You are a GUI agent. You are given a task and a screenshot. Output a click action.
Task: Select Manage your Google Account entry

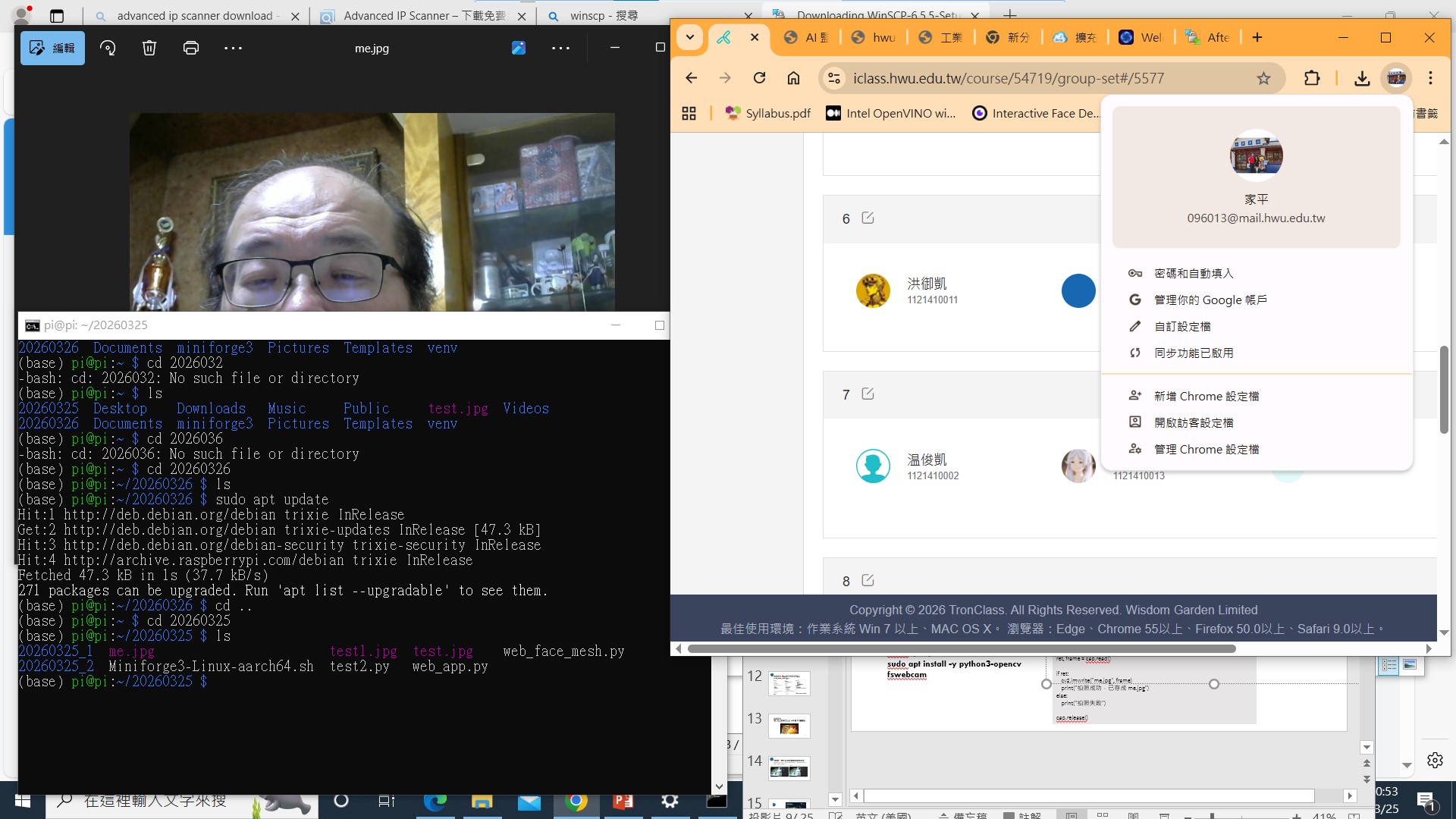click(1210, 300)
